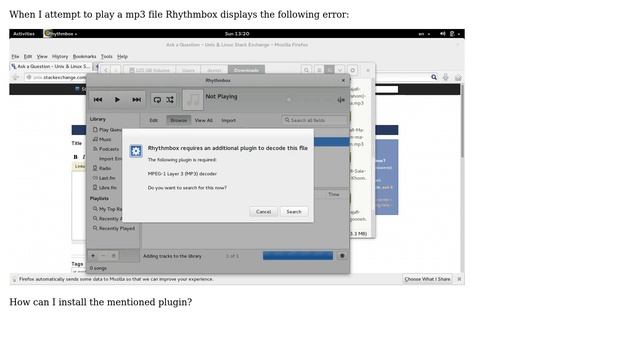Click Cancel in the plugin dialog
Screen dimensions: 640x360
263,212
